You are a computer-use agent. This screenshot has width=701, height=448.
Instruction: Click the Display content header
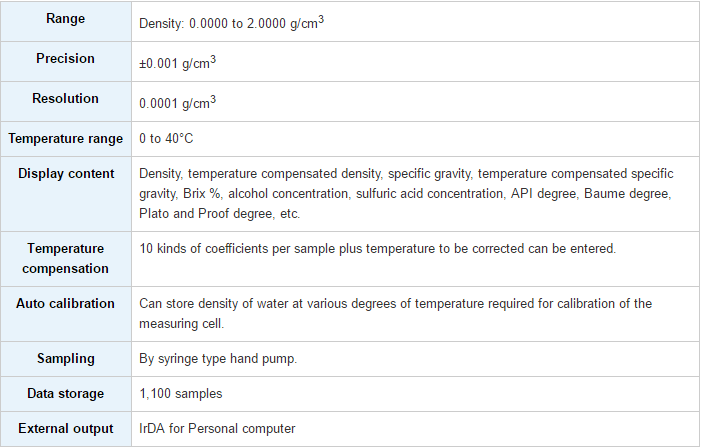click(x=66, y=173)
